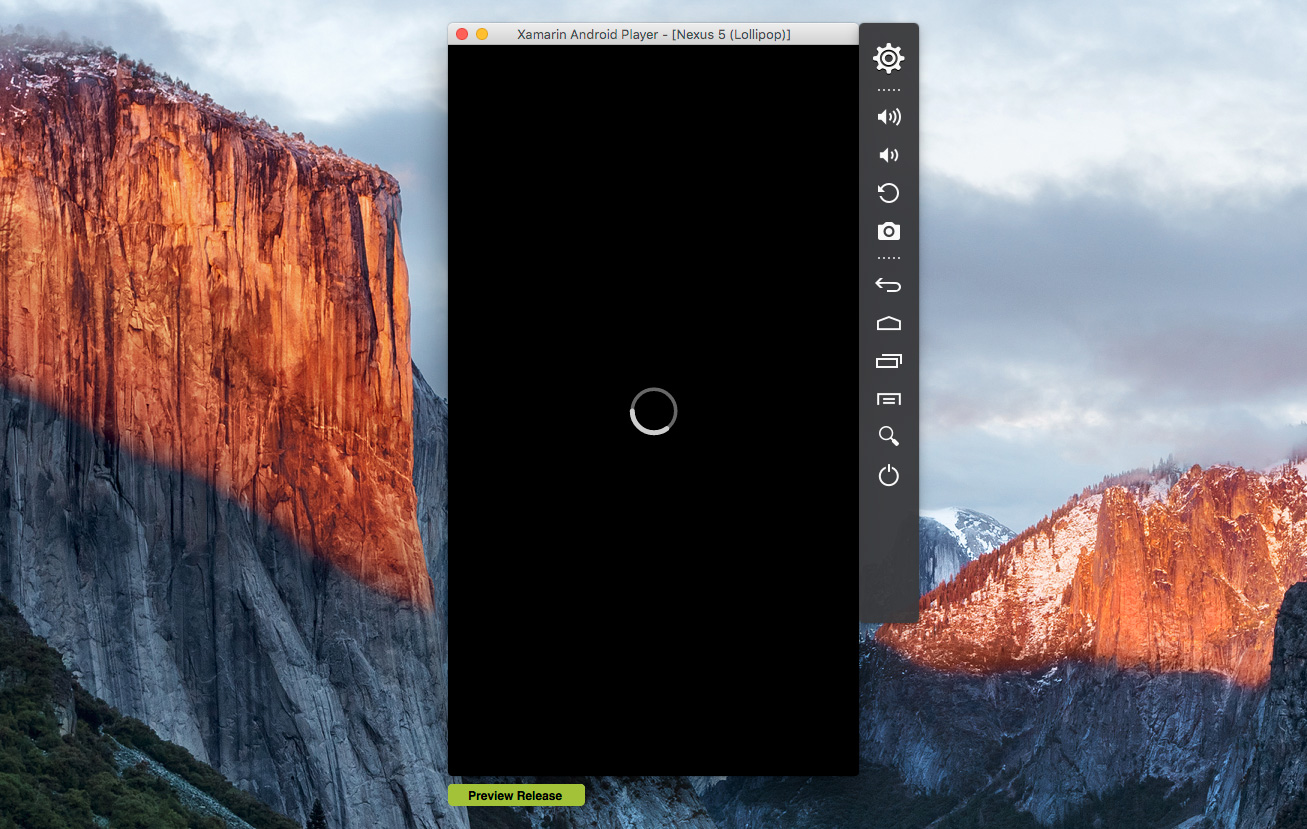Click the power button icon
The width and height of the screenshot is (1307, 829).
point(888,476)
